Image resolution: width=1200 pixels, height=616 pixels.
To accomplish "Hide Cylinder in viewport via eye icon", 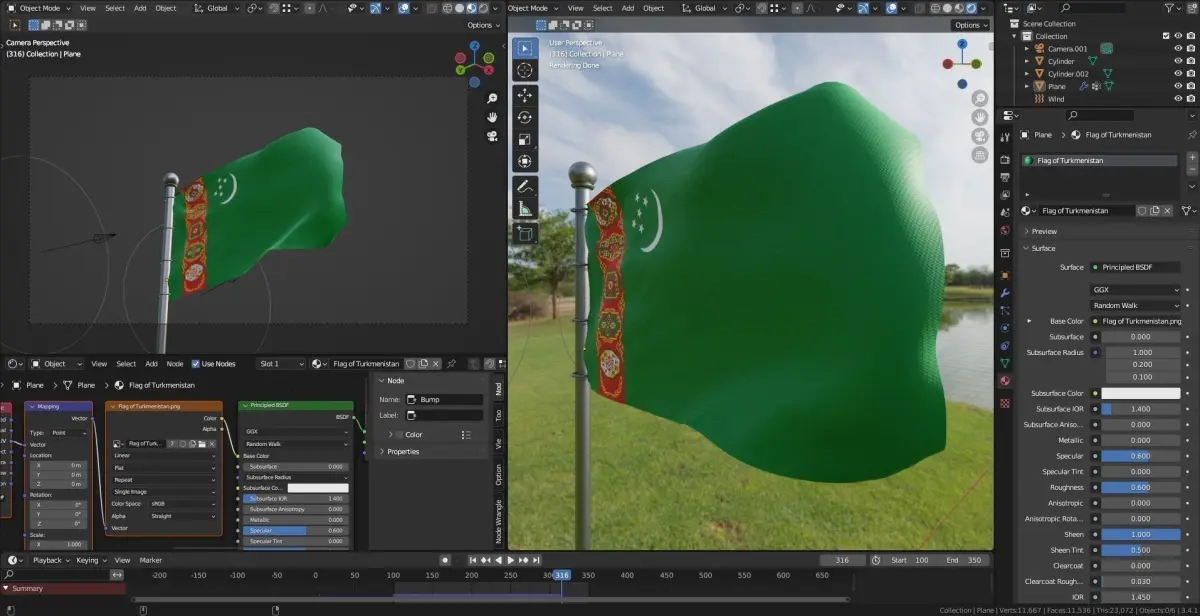I will coord(1177,61).
